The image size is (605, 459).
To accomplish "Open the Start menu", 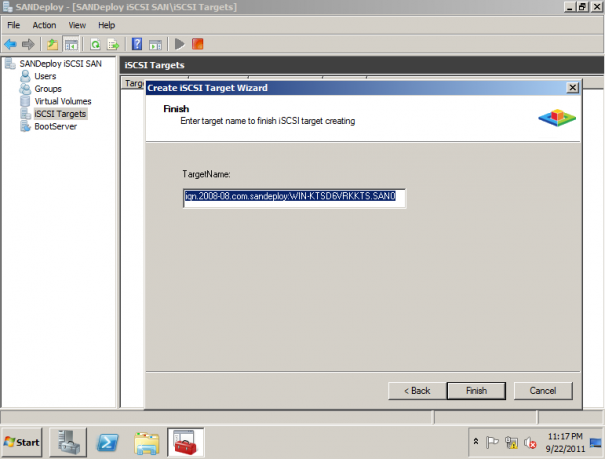I will coord(22,442).
